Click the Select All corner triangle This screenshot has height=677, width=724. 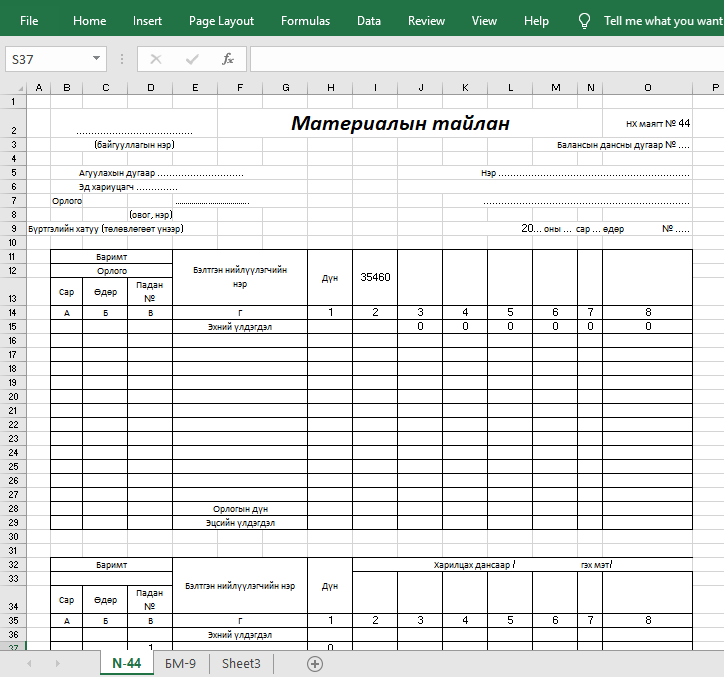click(19, 88)
